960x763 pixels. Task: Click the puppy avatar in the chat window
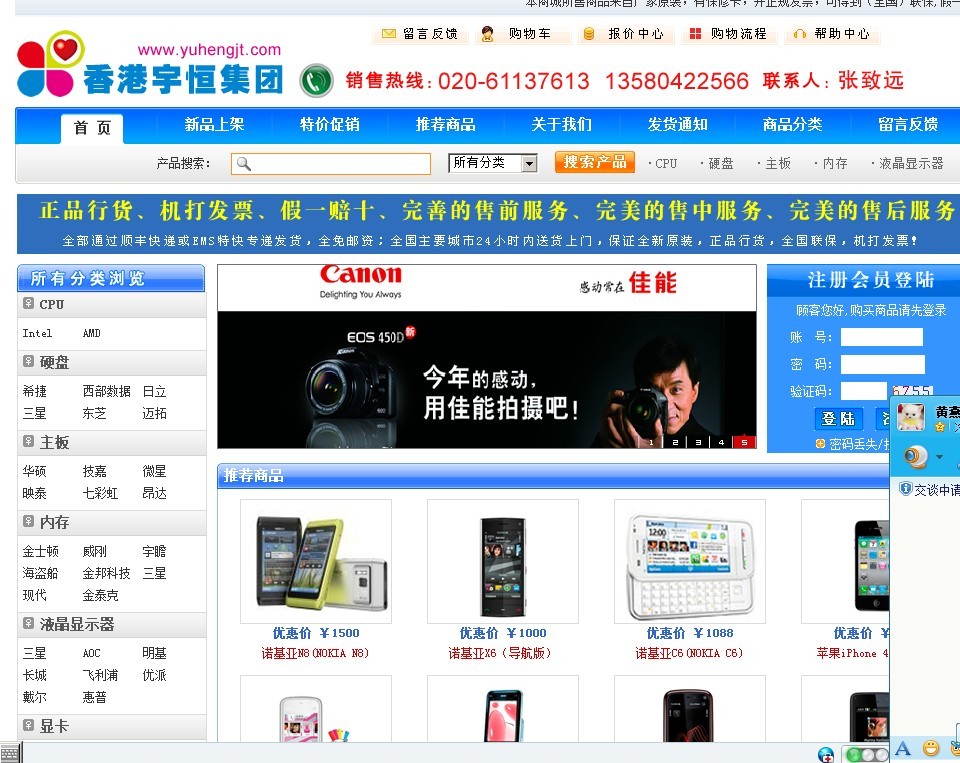pyautogui.click(x=910, y=418)
